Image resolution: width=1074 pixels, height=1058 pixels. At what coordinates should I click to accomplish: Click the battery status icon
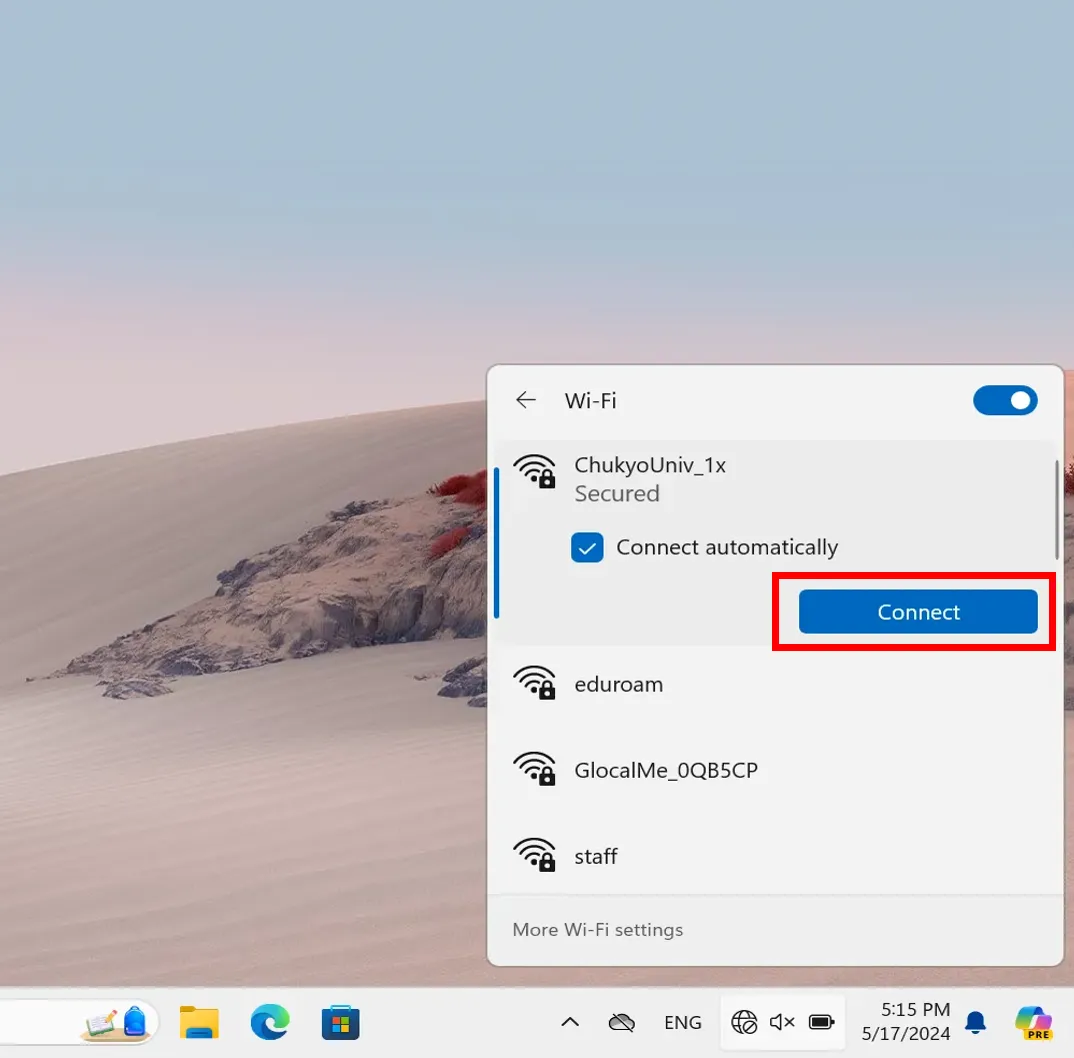tap(821, 1022)
